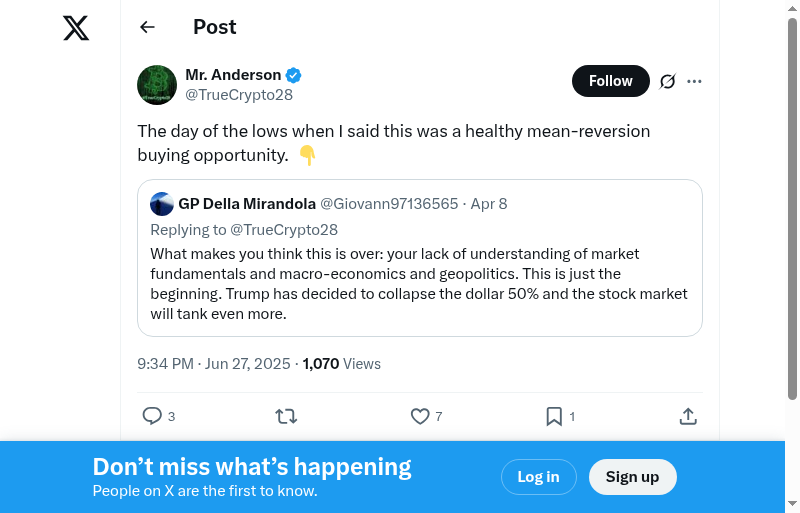
Task: Click the scrollbar down arrow
Action: pos(792,505)
